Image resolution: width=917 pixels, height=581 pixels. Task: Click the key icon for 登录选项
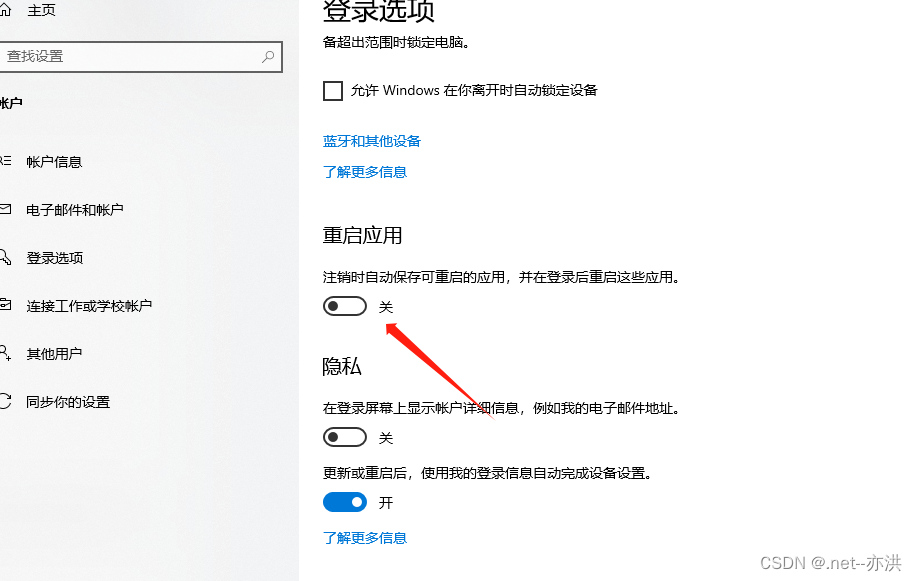(5, 257)
